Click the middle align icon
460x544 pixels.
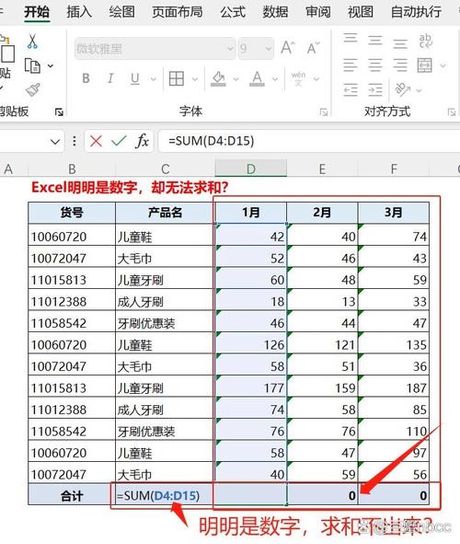(375, 40)
